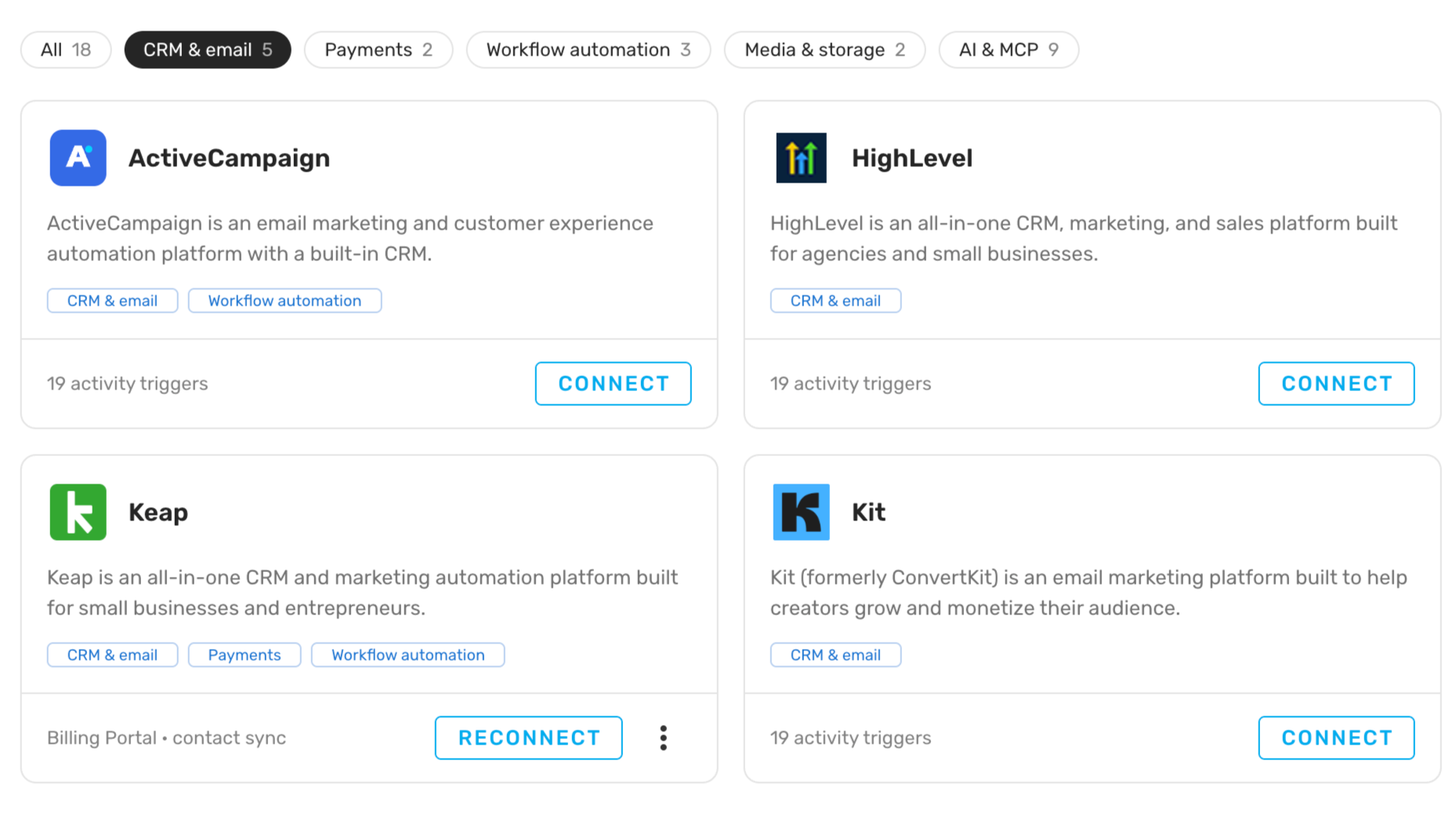
Task: Click '19 activity triggers' on ActiveCampaign card
Action: (x=127, y=384)
